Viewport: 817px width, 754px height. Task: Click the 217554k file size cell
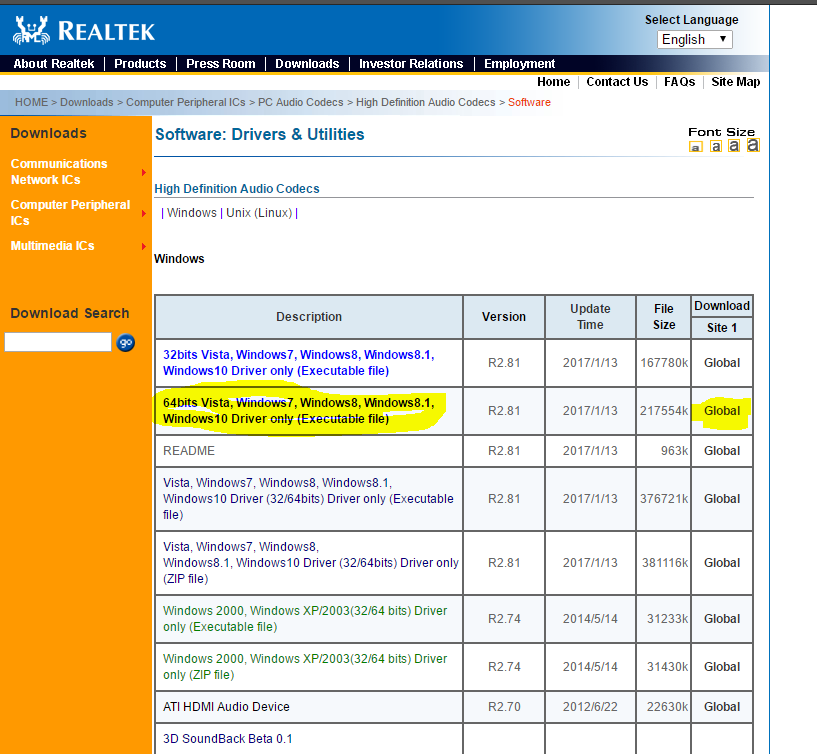click(664, 411)
